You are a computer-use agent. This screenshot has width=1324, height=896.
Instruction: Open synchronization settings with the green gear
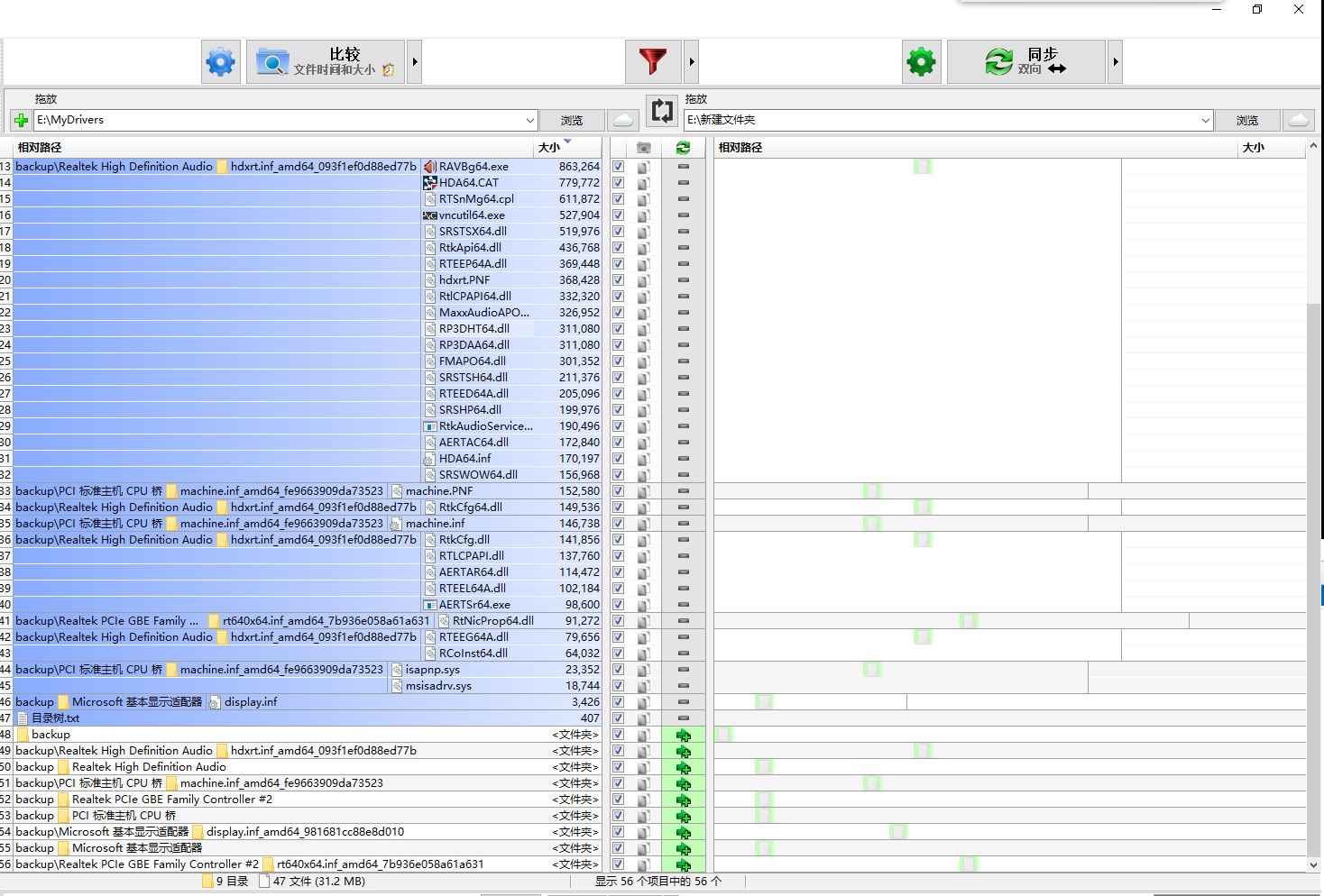coord(922,62)
